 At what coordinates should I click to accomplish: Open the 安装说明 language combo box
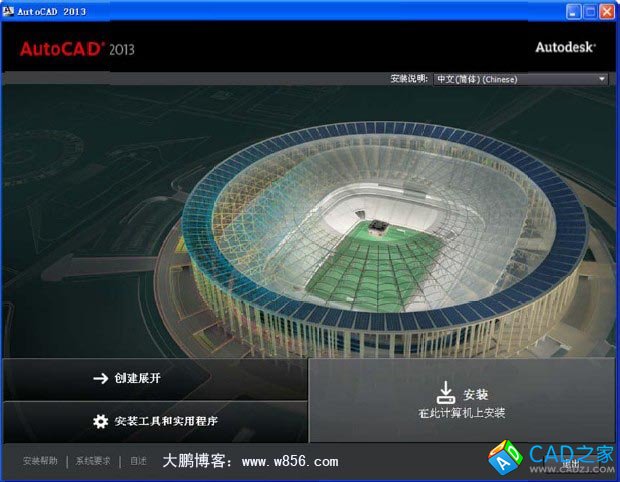(x=521, y=79)
